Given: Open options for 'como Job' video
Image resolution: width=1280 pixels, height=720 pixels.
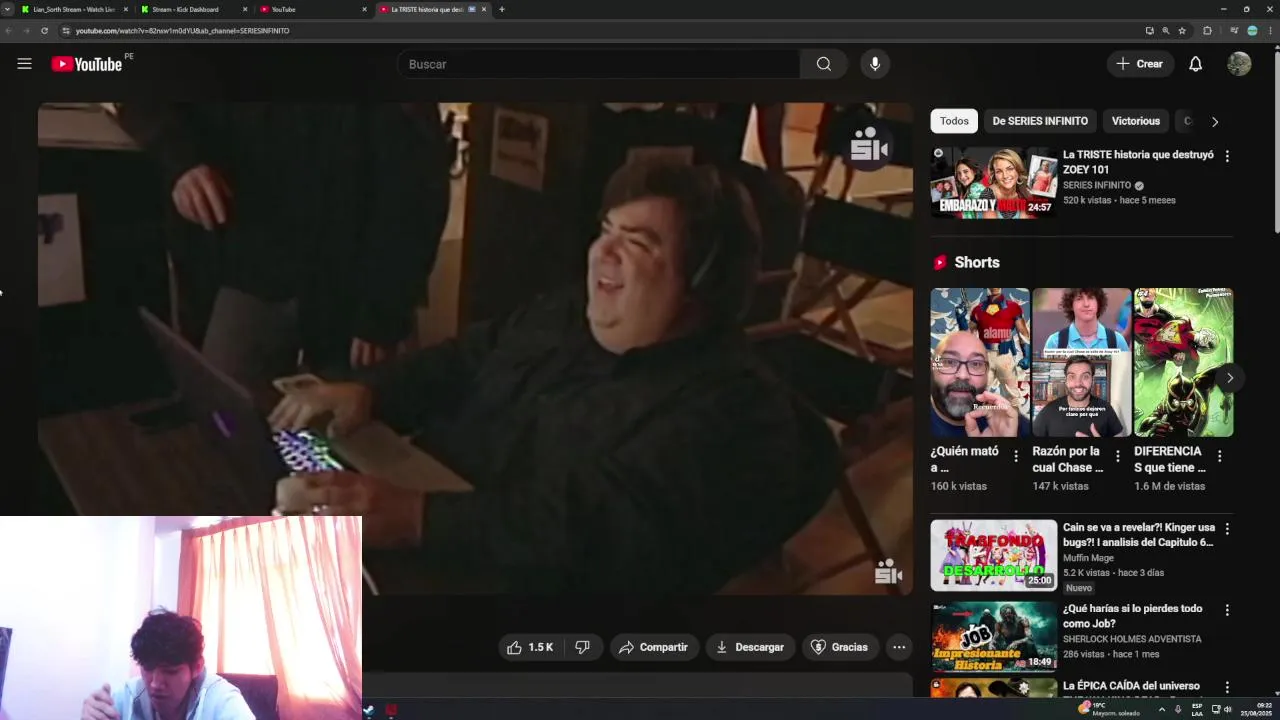Looking at the screenshot, I should tap(1227, 610).
